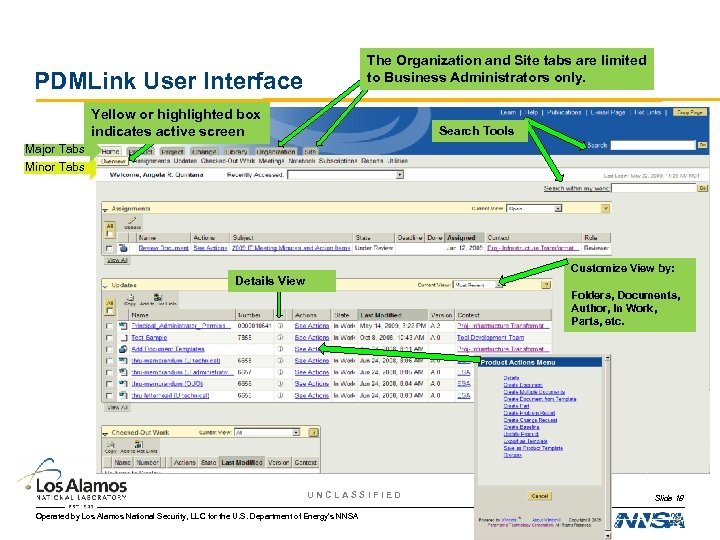Select the Overview minor tab
This screenshot has width=720, height=540.
pos(113,161)
